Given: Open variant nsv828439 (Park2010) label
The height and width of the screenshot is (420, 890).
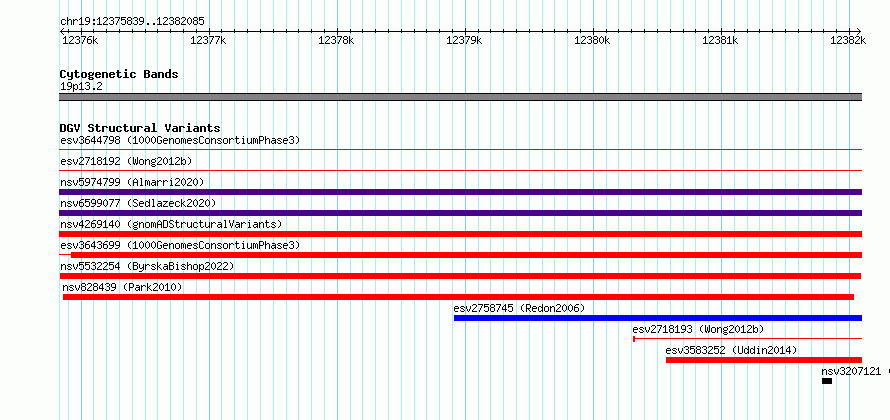Looking at the screenshot, I should click(122, 288).
